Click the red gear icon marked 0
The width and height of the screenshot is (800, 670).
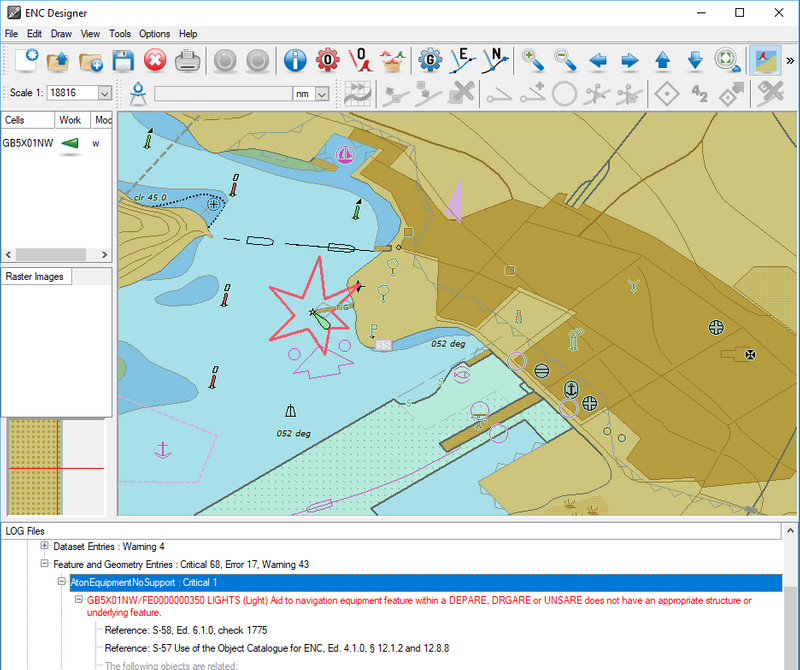(328, 61)
